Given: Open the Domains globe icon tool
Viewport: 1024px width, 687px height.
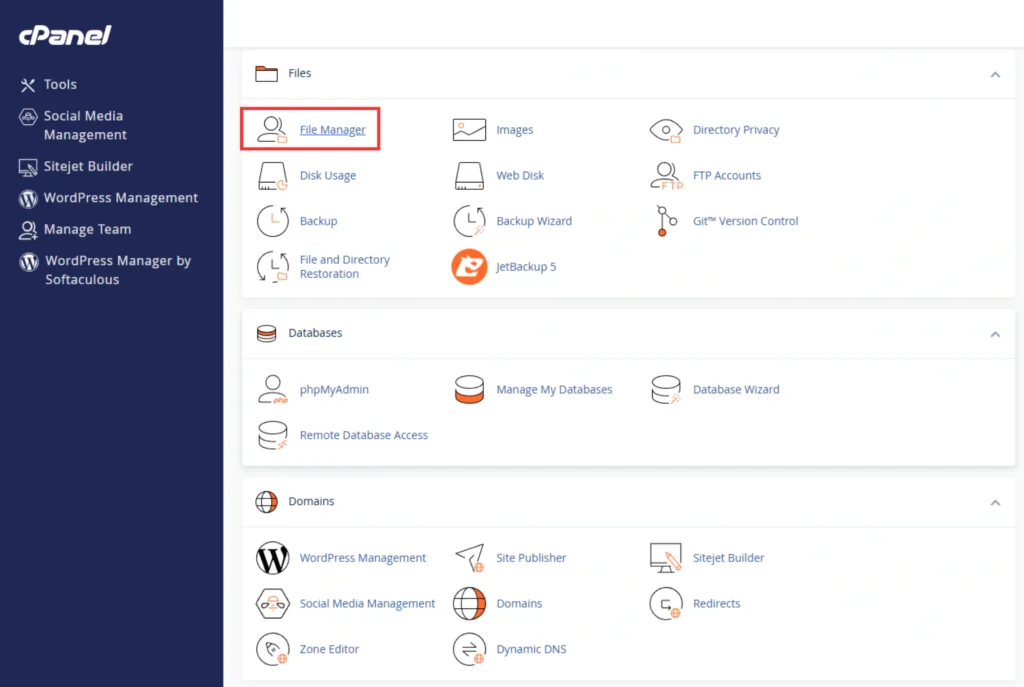Looking at the screenshot, I should click(469, 603).
